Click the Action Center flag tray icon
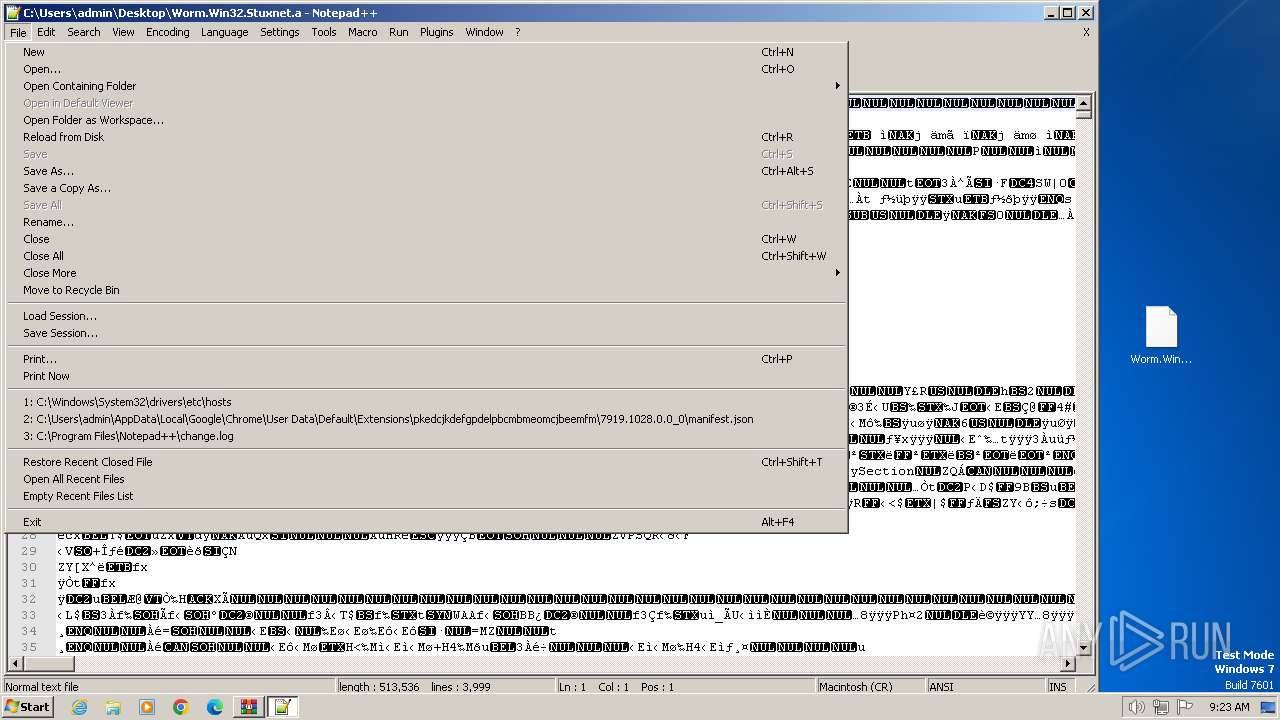This screenshot has width=1280, height=720. pos(1186,707)
